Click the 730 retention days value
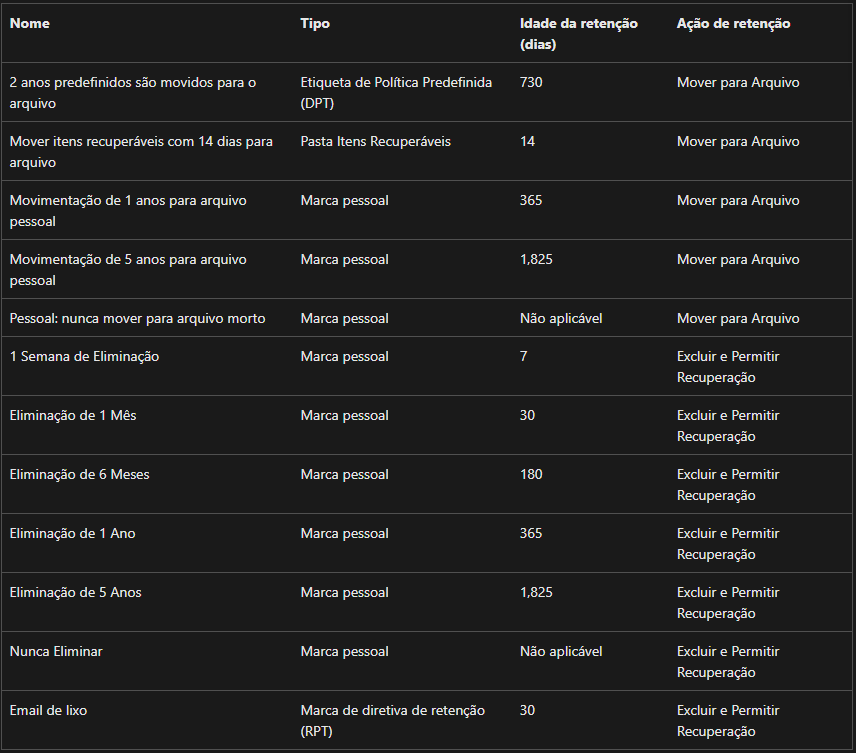856x753 pixels. click(531, 82)
